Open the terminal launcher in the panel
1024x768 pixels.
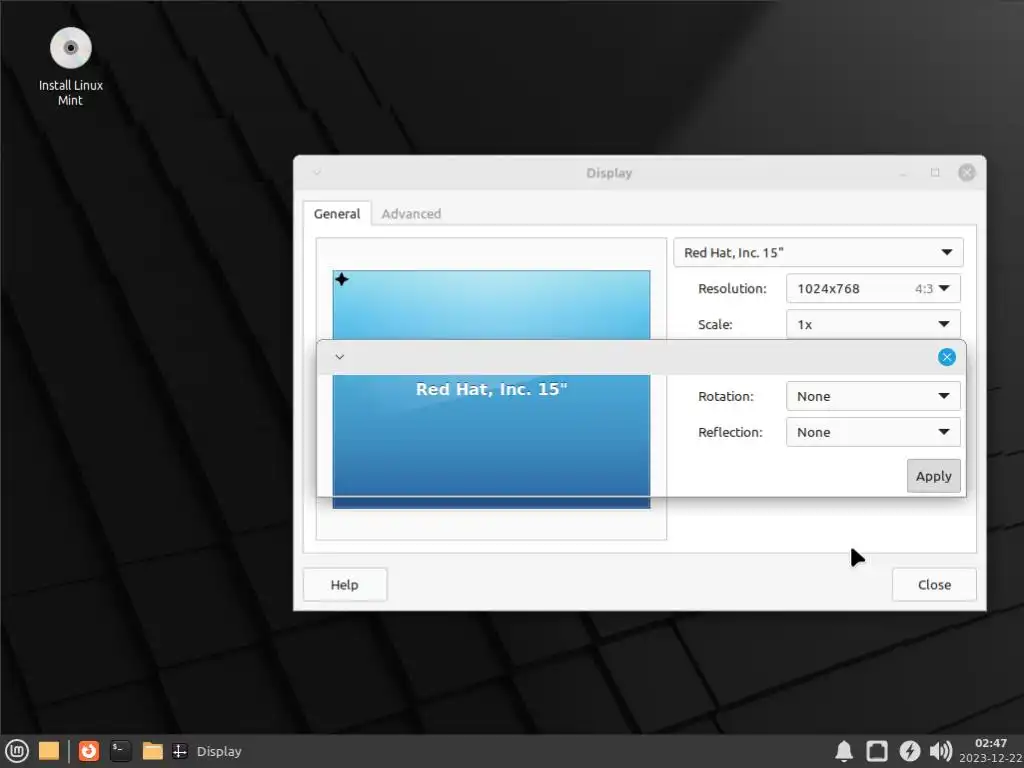121,751
